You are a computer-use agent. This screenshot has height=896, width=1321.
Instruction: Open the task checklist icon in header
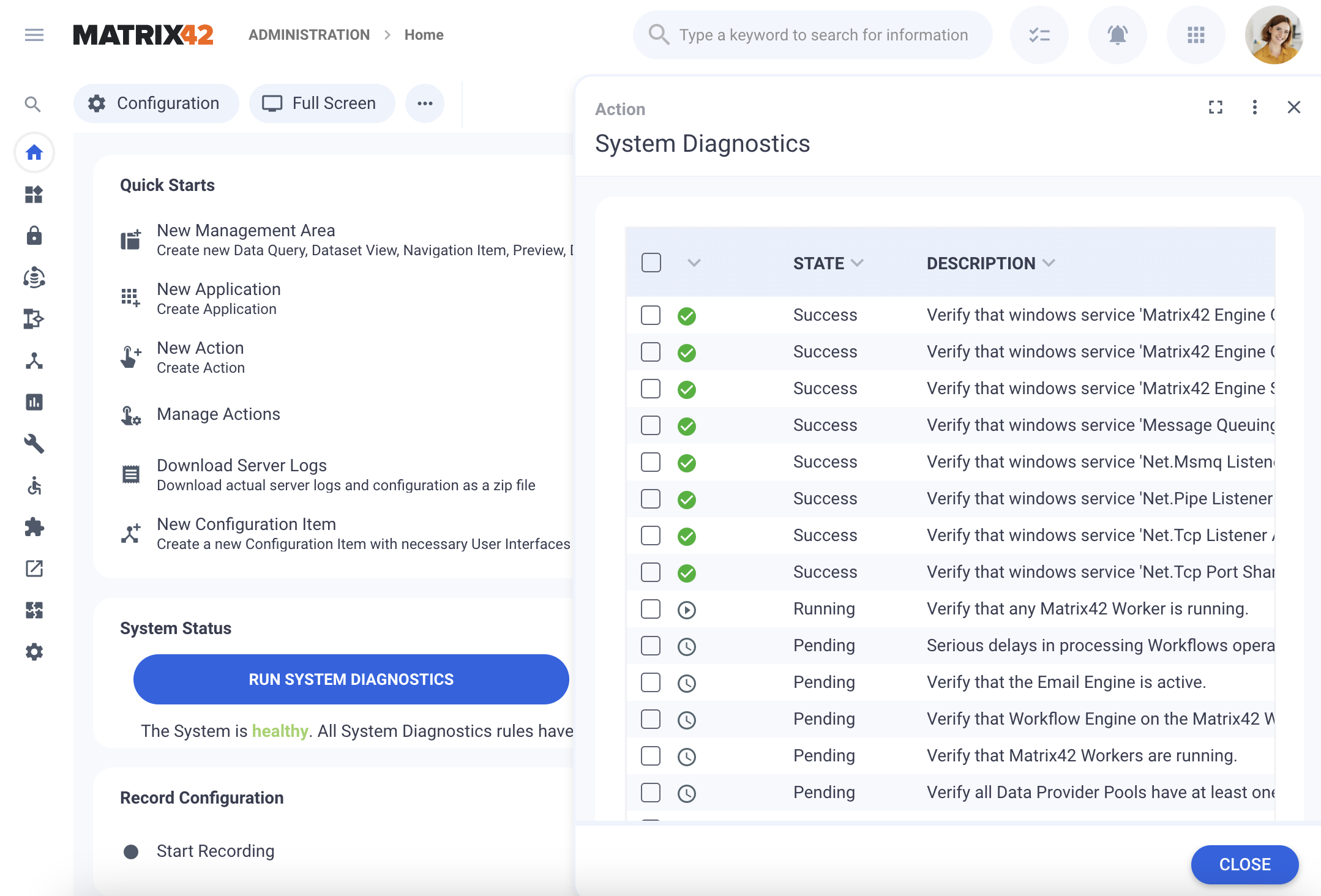[x=1039, y=35]
